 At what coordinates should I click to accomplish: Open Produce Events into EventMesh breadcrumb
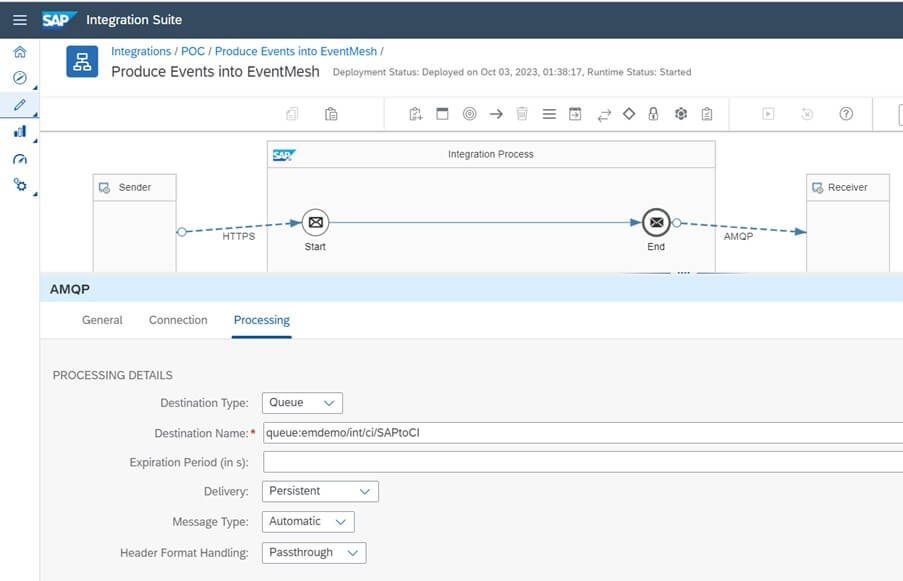(295, 51)
